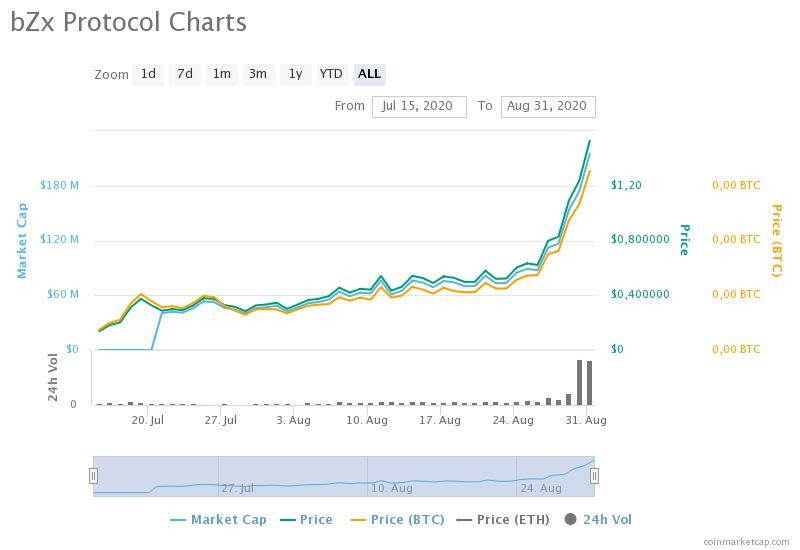This screenshot has width=800, height=550.
Task: Click the left navigator range handle
Action: pos(94,476)
